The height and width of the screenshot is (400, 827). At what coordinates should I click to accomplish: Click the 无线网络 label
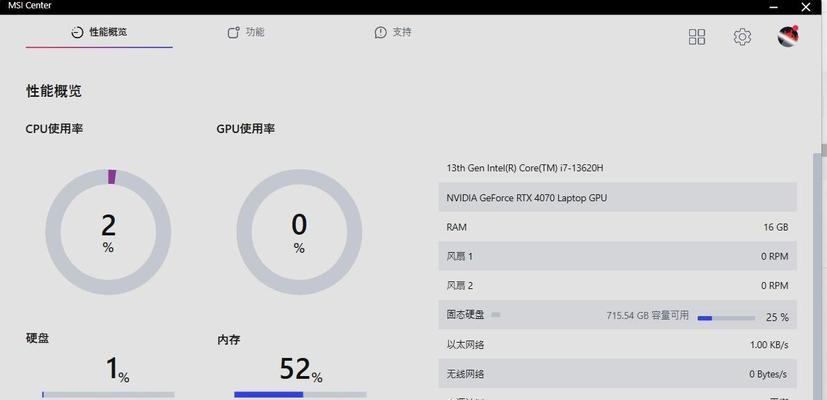(465, 374)
